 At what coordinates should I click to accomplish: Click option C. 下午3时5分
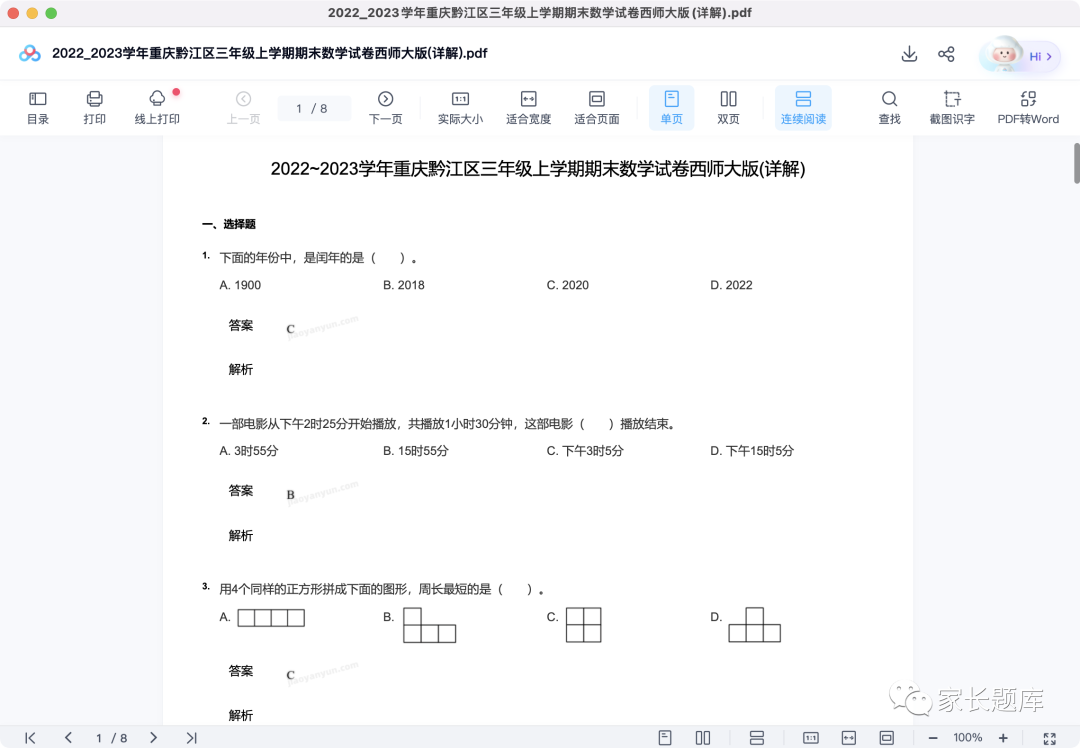pos(585,451)
